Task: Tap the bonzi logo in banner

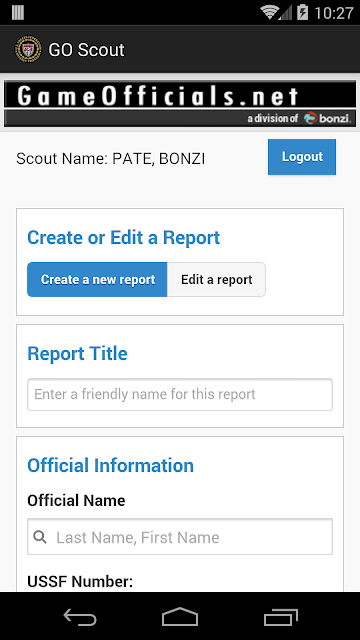Action: point(327,118)
